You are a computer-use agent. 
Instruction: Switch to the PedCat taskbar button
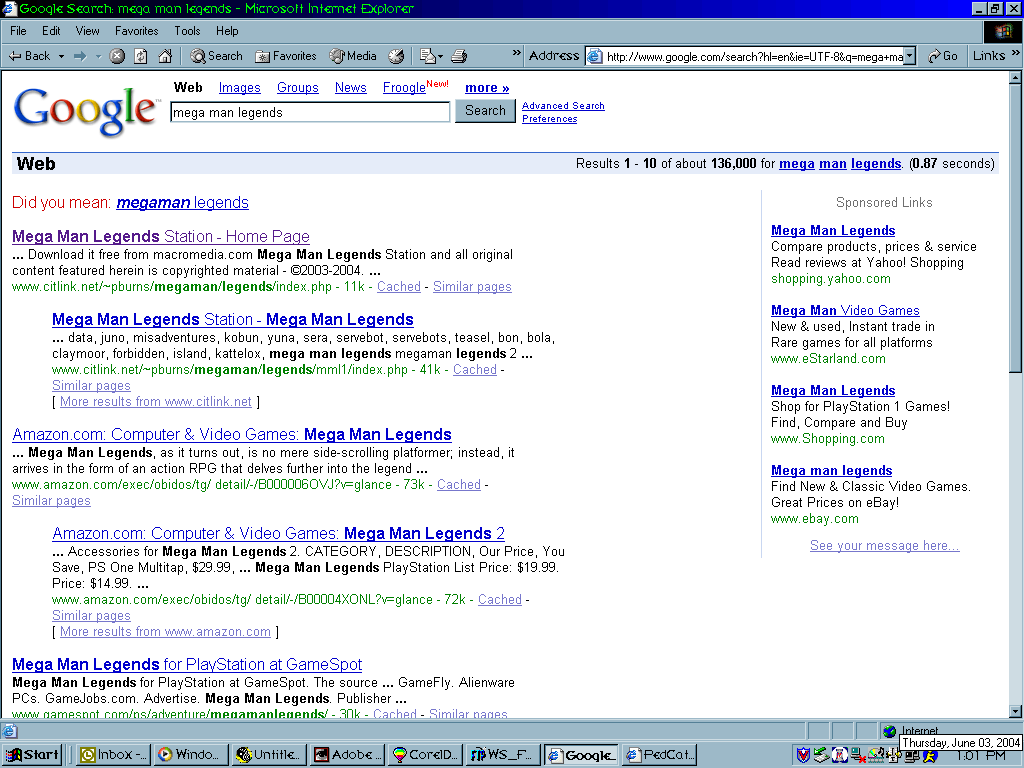click(x=659, y=755)
